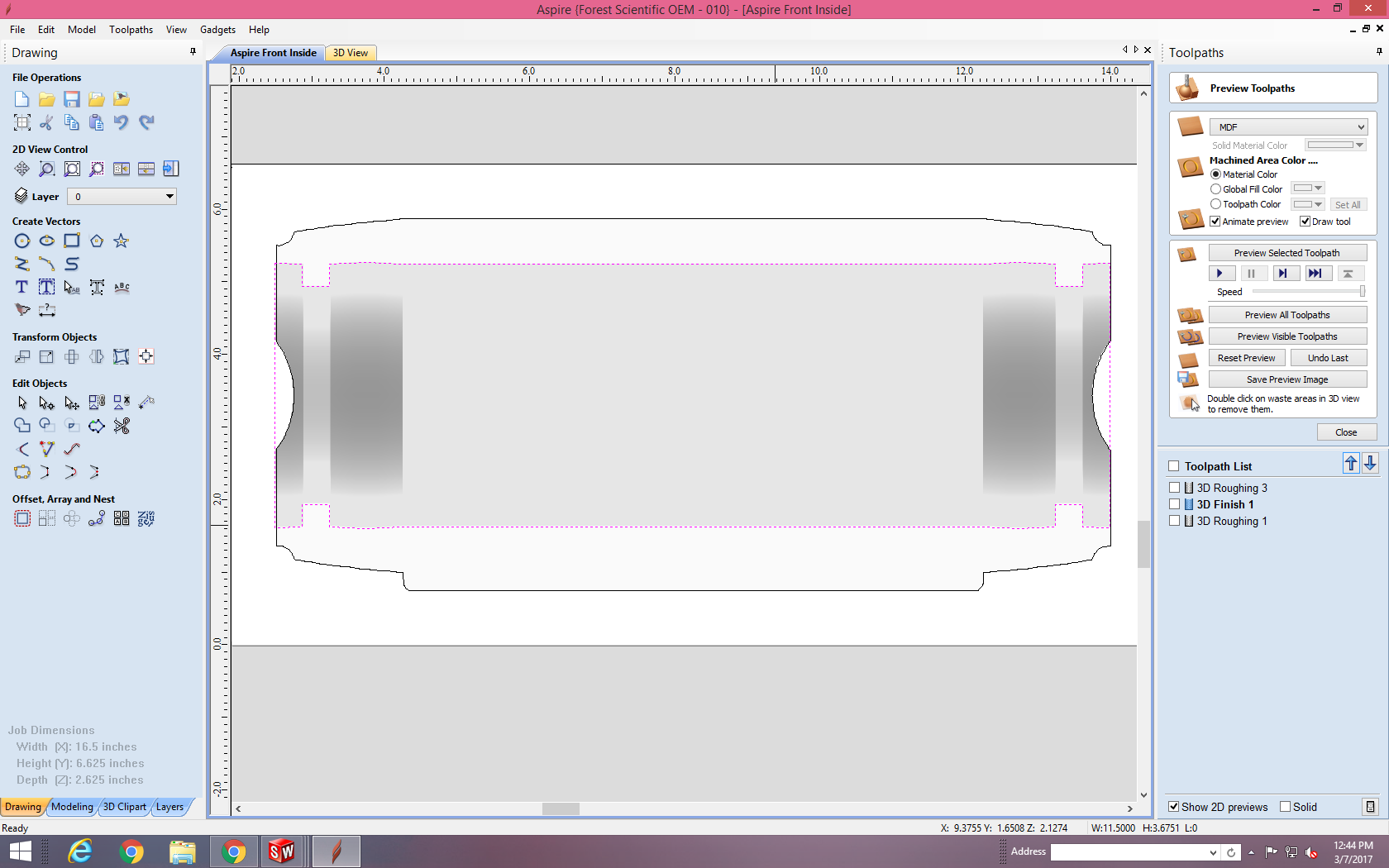Open the Offset Selected Vectors tool
This screenshot has width=1389, height=868.
(x=21, y=518)
